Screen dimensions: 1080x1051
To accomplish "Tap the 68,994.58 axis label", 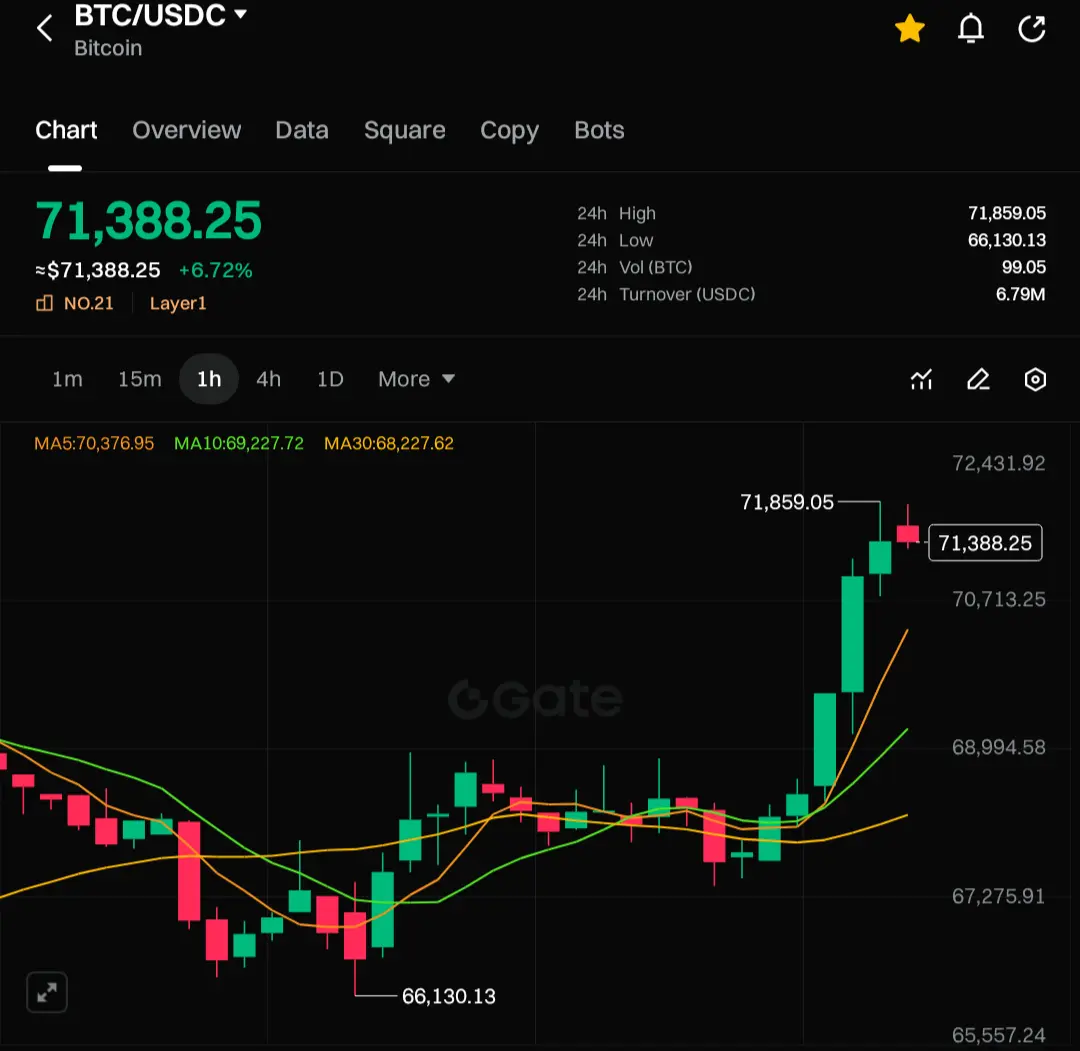I will (998, 747).
